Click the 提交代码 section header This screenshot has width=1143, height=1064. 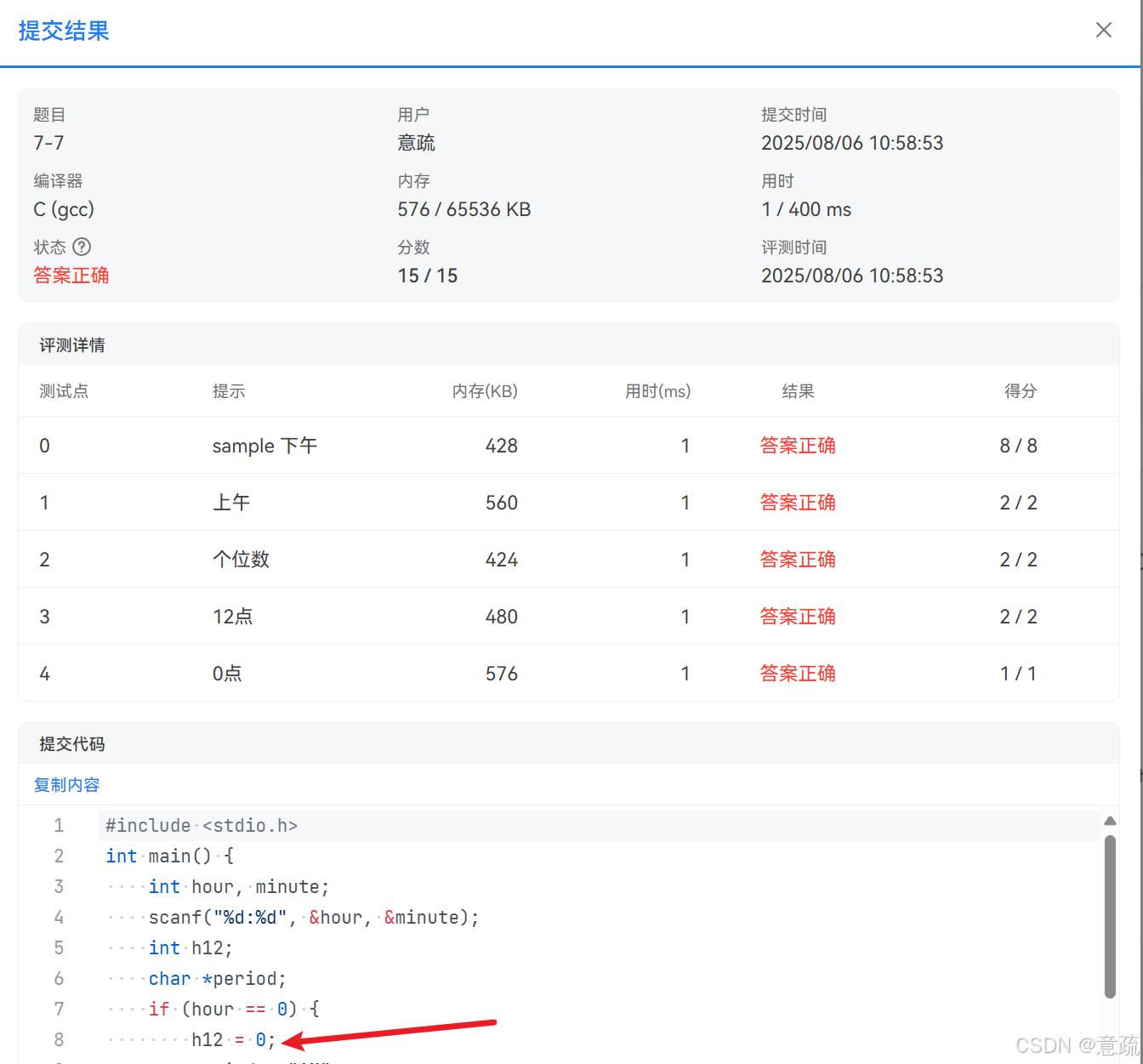pos(71,743)
